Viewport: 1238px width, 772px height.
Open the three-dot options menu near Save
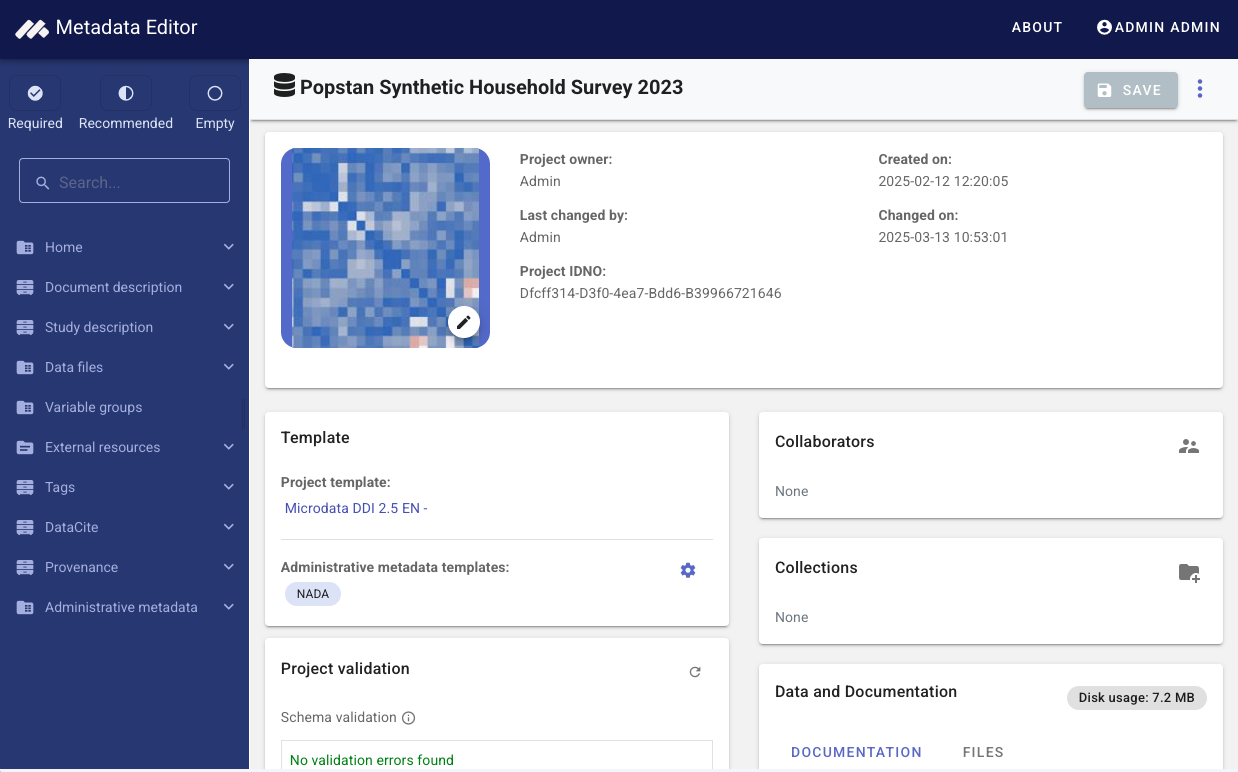[1199, 89]
